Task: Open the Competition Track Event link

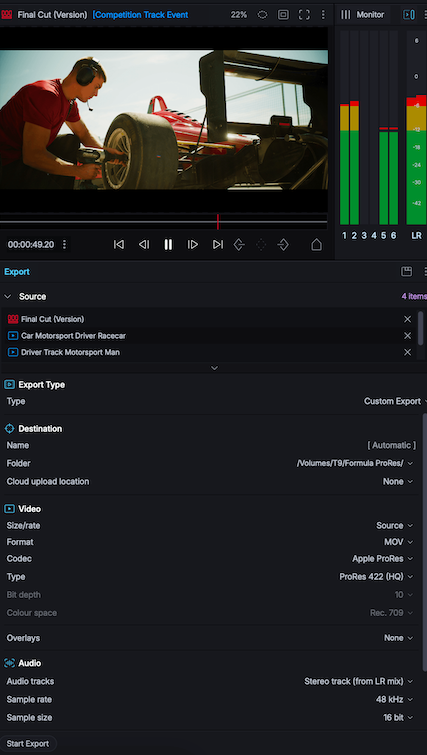Action: pos(140,15)
